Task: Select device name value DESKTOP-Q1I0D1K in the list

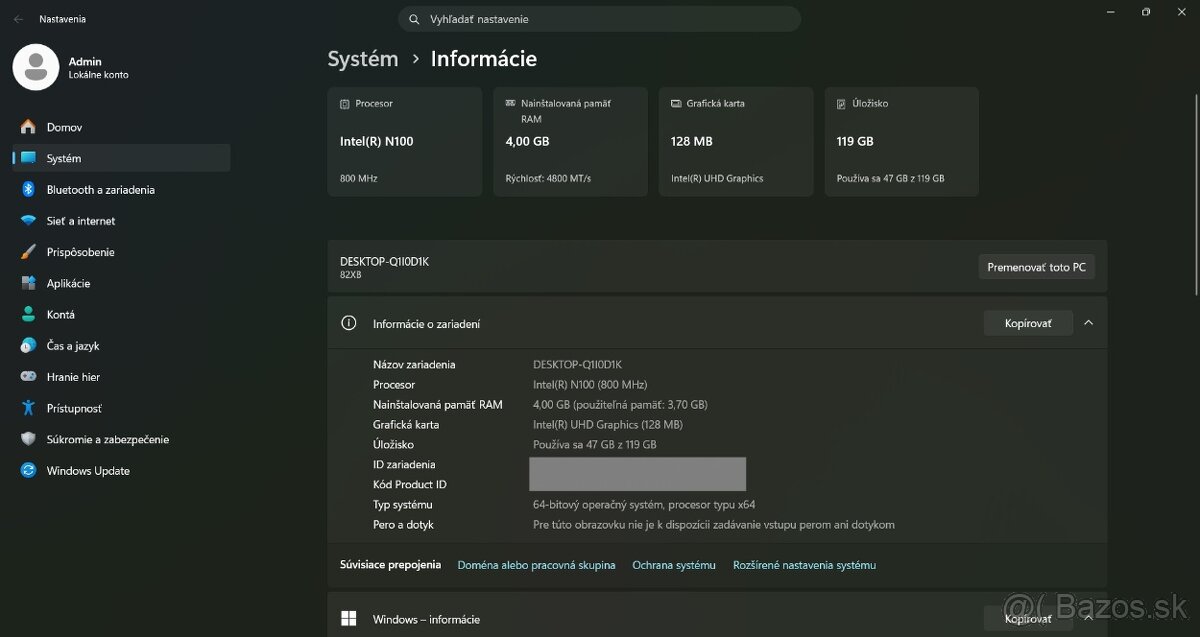Action: 577,365
